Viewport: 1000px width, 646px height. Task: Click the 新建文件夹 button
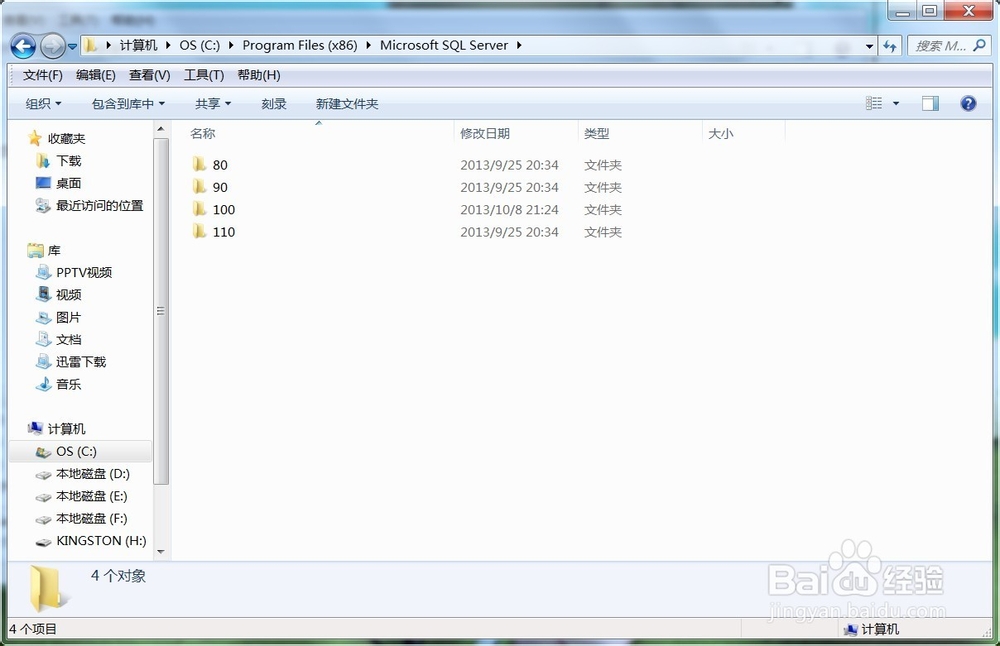point(347,103)
